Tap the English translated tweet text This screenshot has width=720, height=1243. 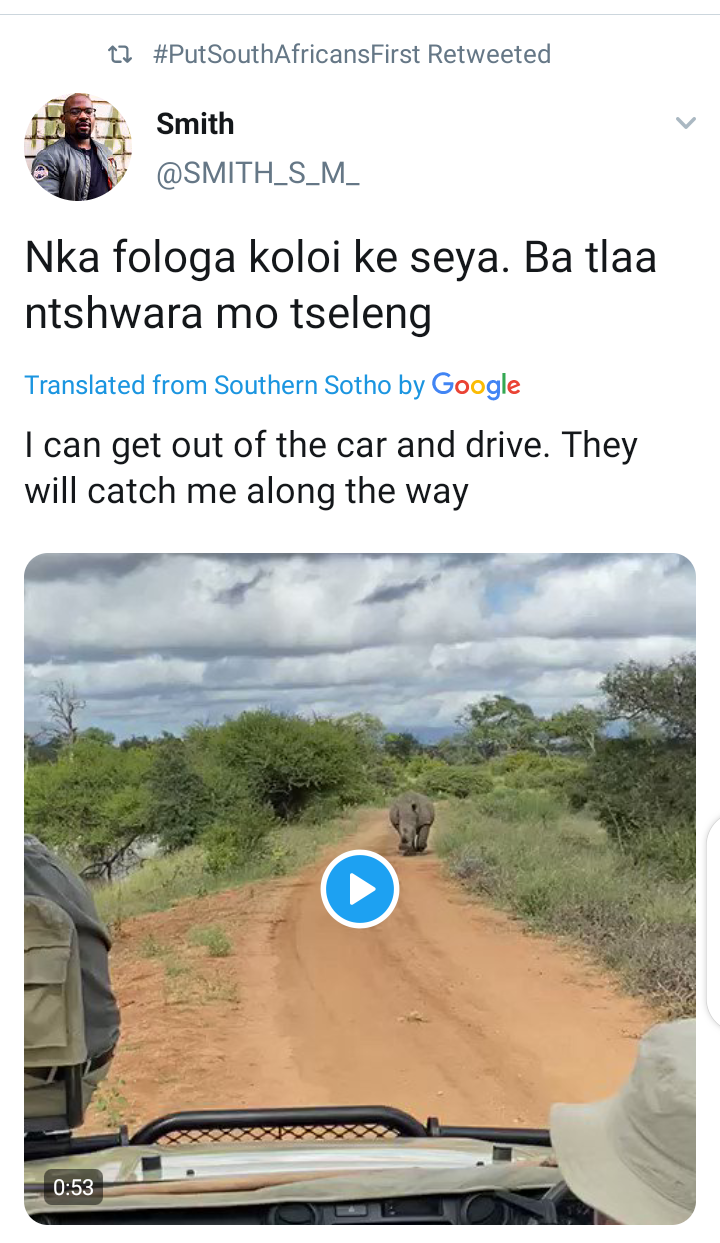pyautogui.click(x=331, y=468)
